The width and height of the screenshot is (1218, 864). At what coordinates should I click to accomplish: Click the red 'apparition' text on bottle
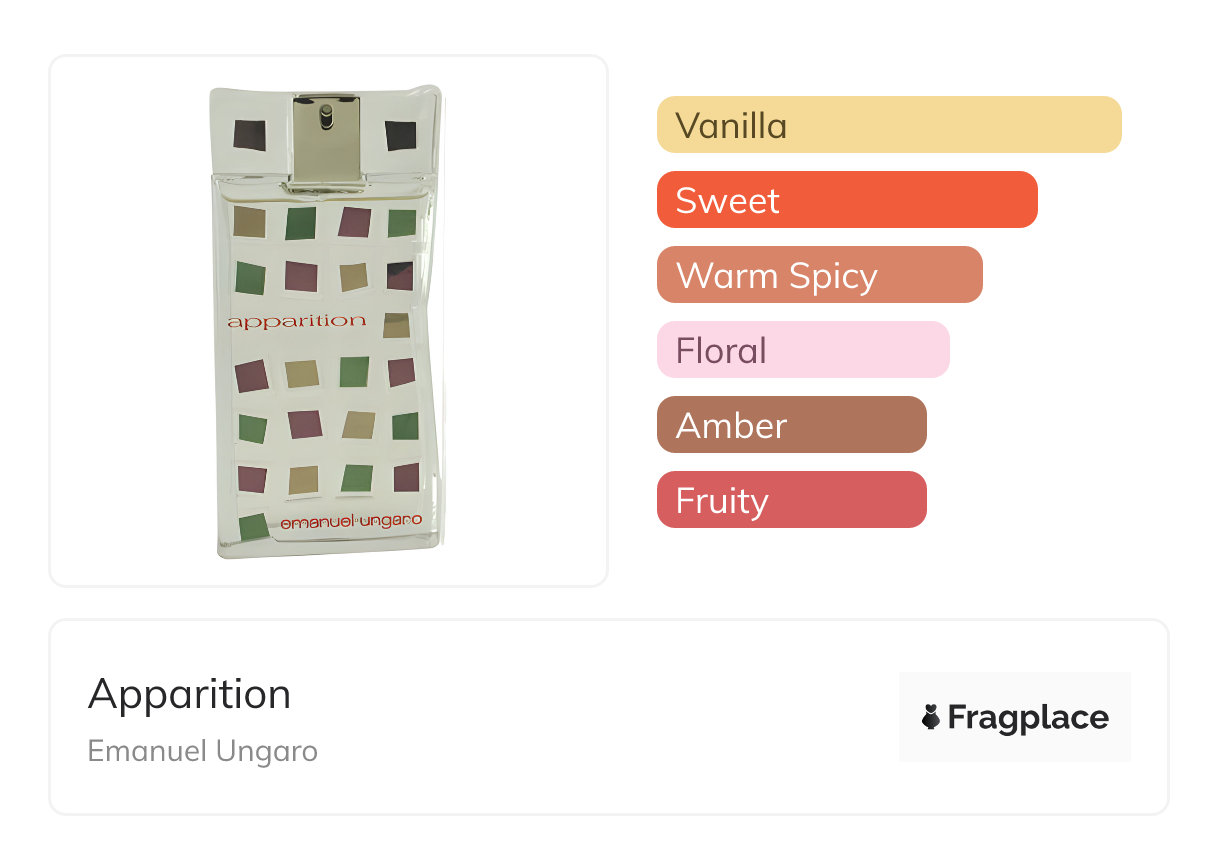297,322
